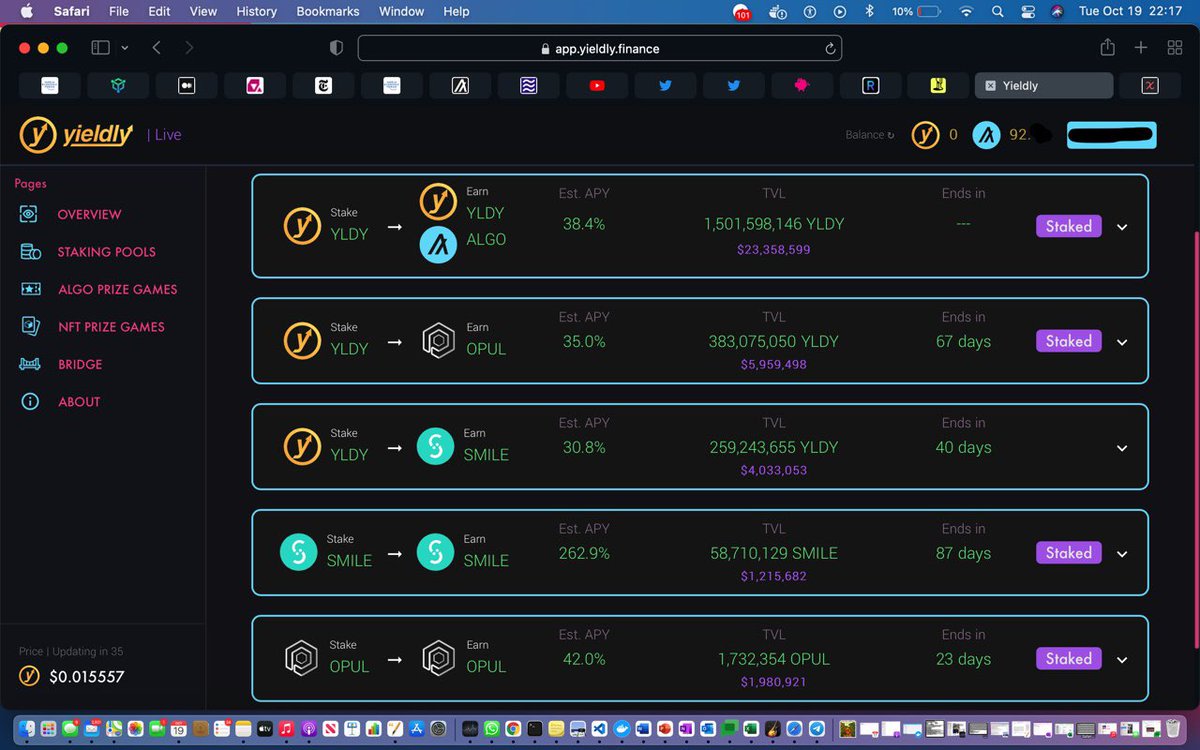The image size is (1200, 750).
Task: Click the YLDY price coin icon at bottom-left
Action: [30, 677]
